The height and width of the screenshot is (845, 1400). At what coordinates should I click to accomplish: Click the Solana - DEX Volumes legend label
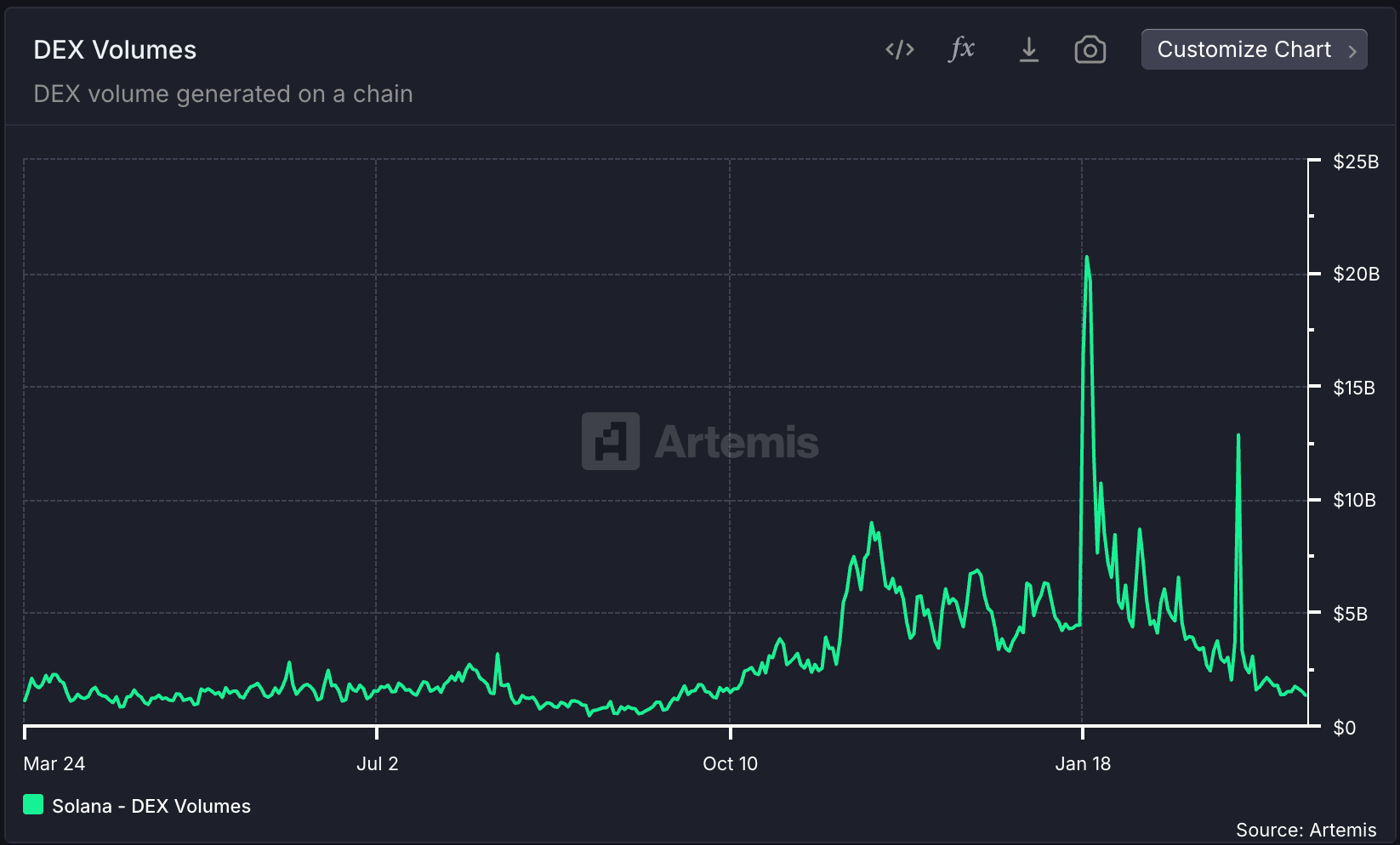pos(151,806)
